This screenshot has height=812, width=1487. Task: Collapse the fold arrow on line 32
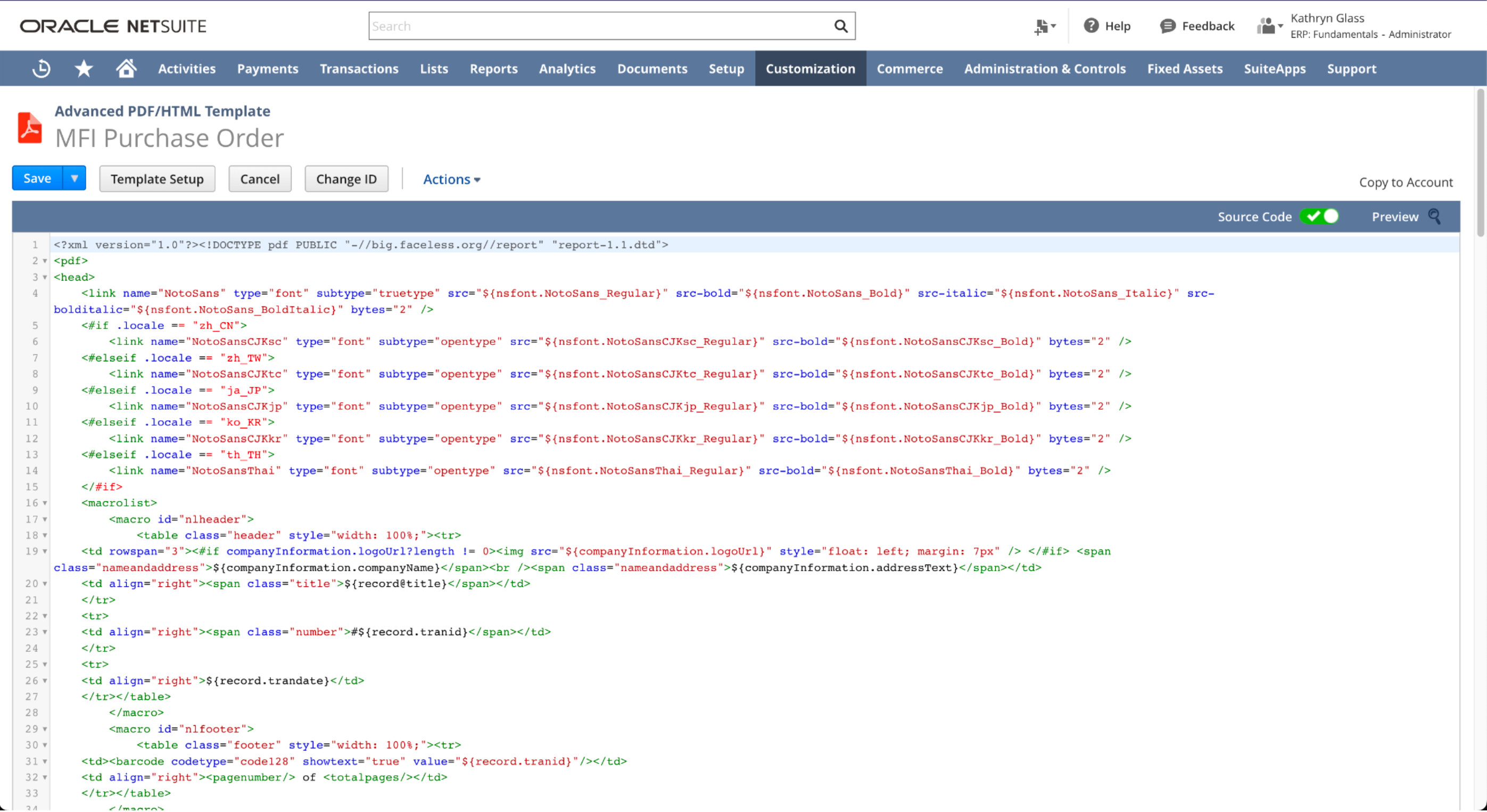coord(45,778)
